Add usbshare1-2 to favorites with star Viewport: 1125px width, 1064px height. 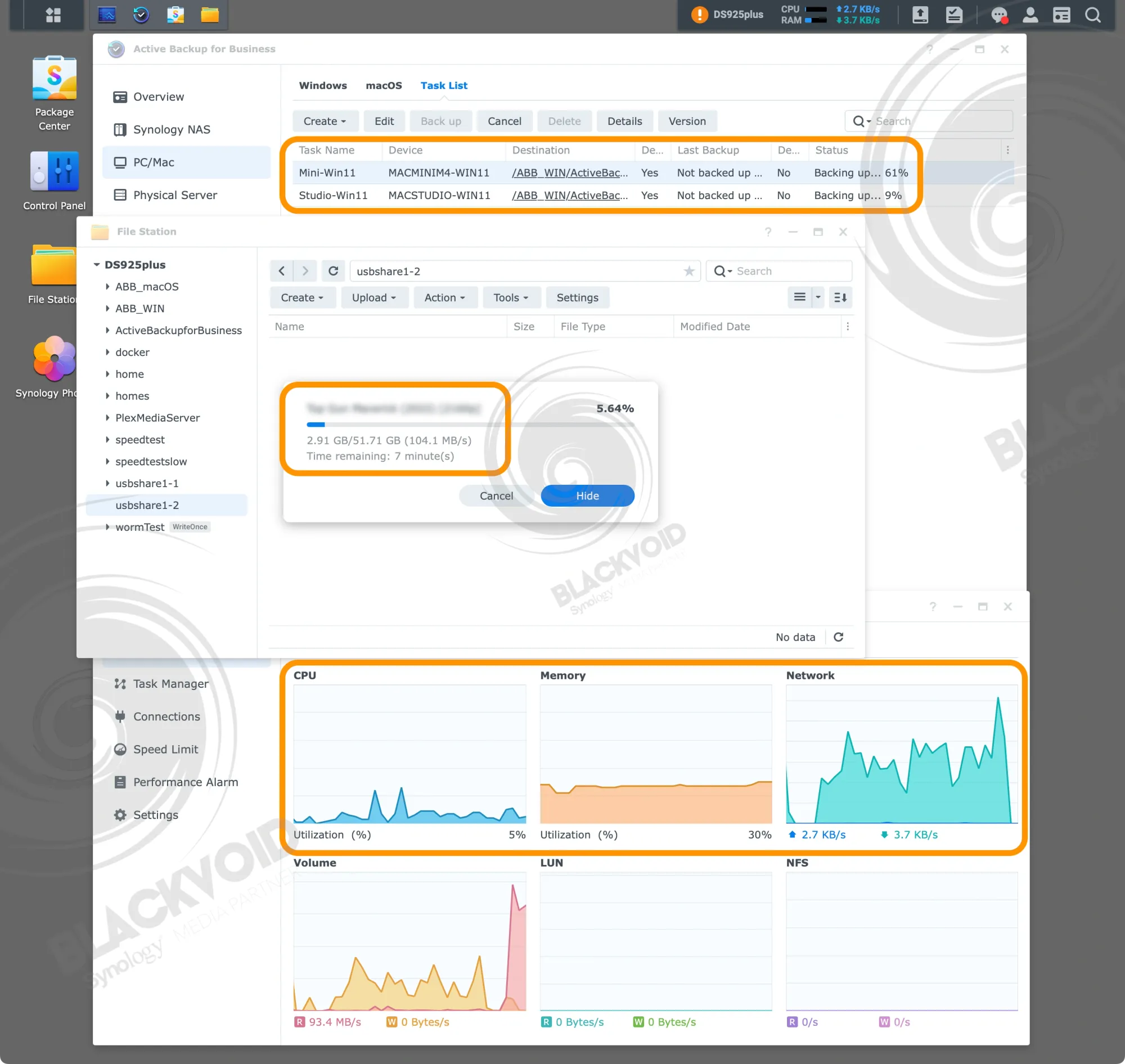pos(688,271)
